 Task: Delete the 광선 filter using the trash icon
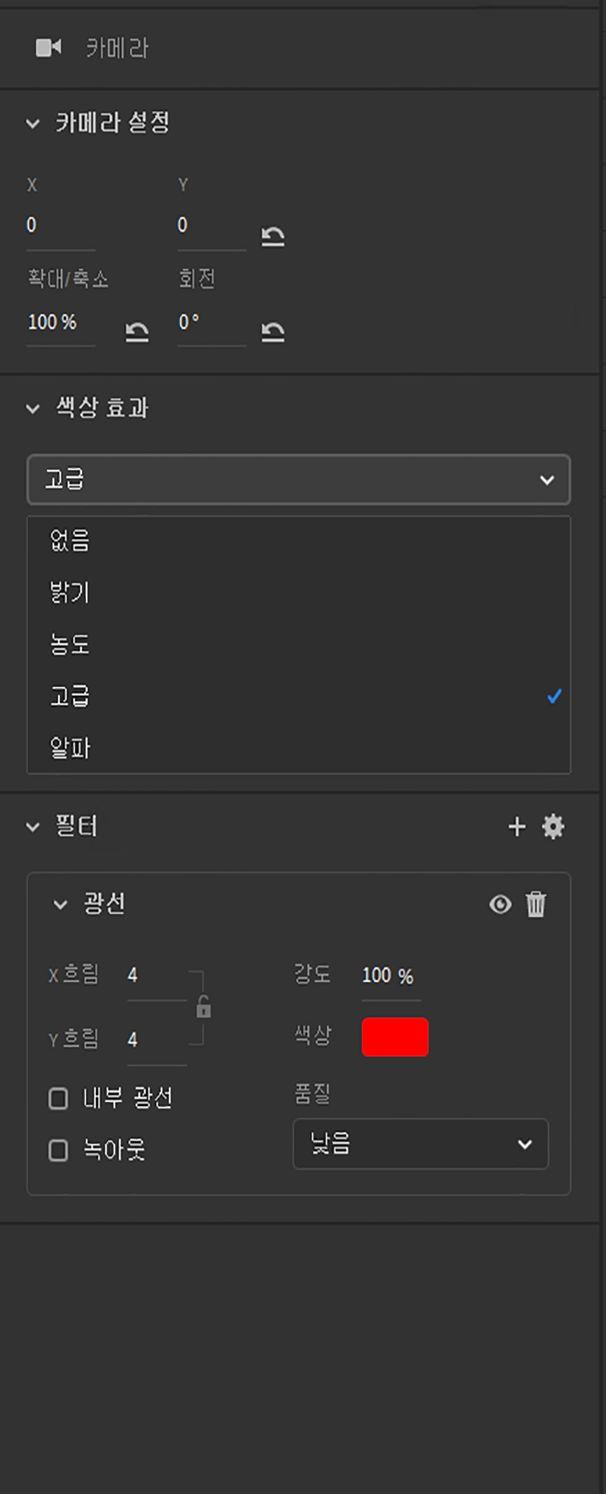tap(536, 905)
